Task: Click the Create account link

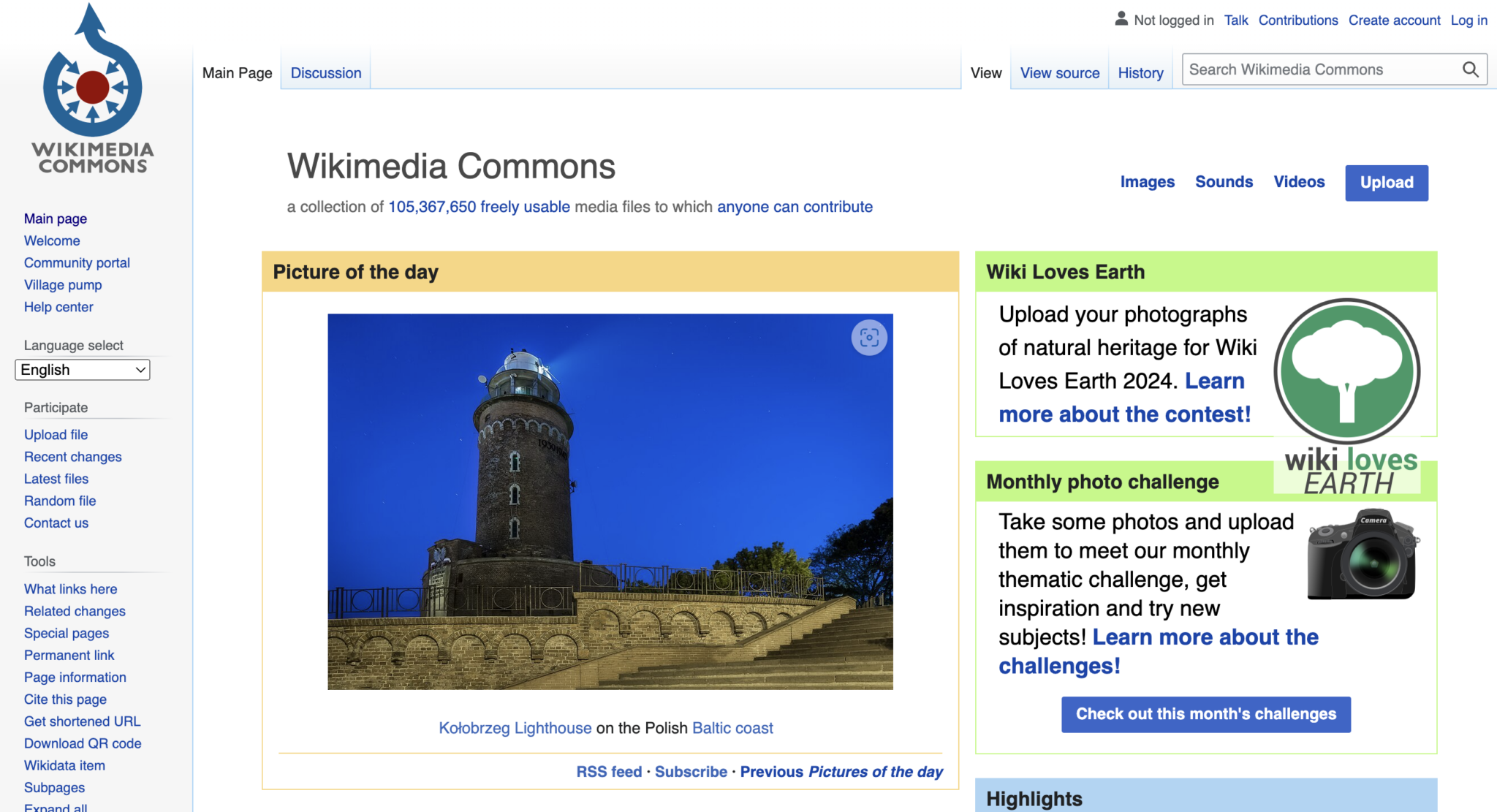Action: tap(1393, 20)
